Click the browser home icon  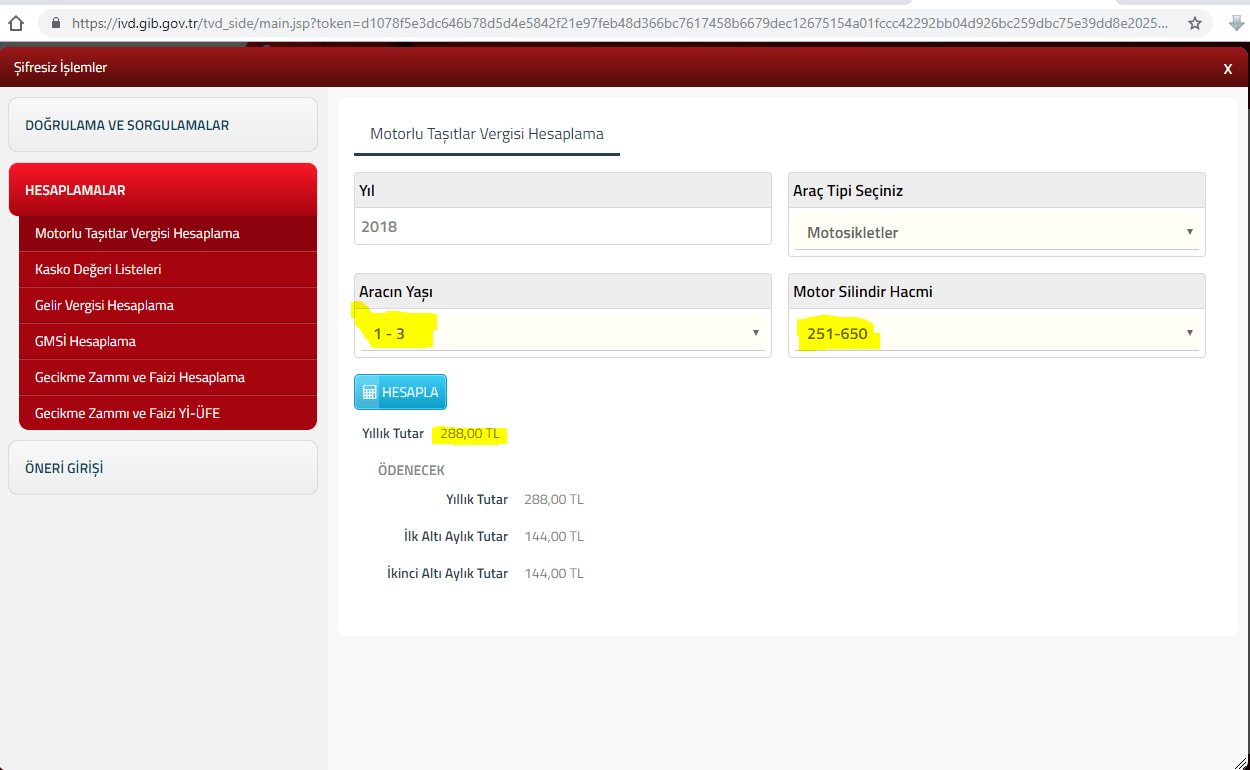(x=15, y=23)
